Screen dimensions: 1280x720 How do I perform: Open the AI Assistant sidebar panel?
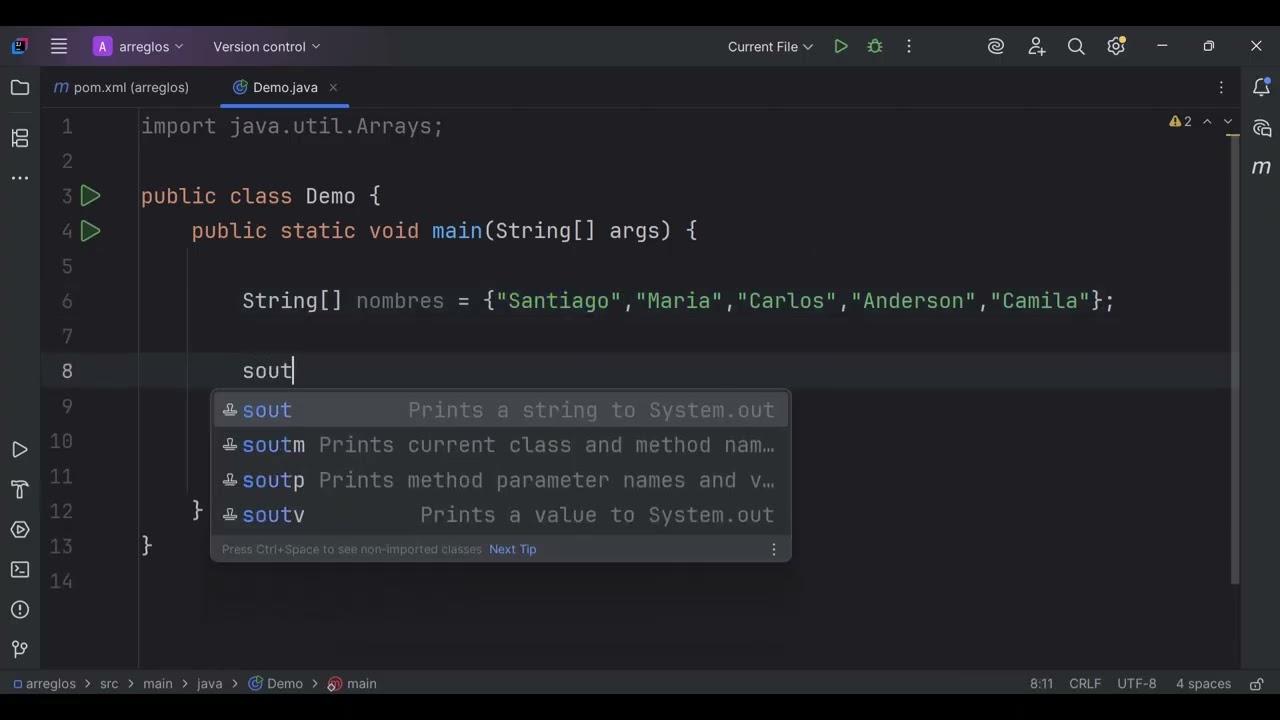pos(1261,128)
